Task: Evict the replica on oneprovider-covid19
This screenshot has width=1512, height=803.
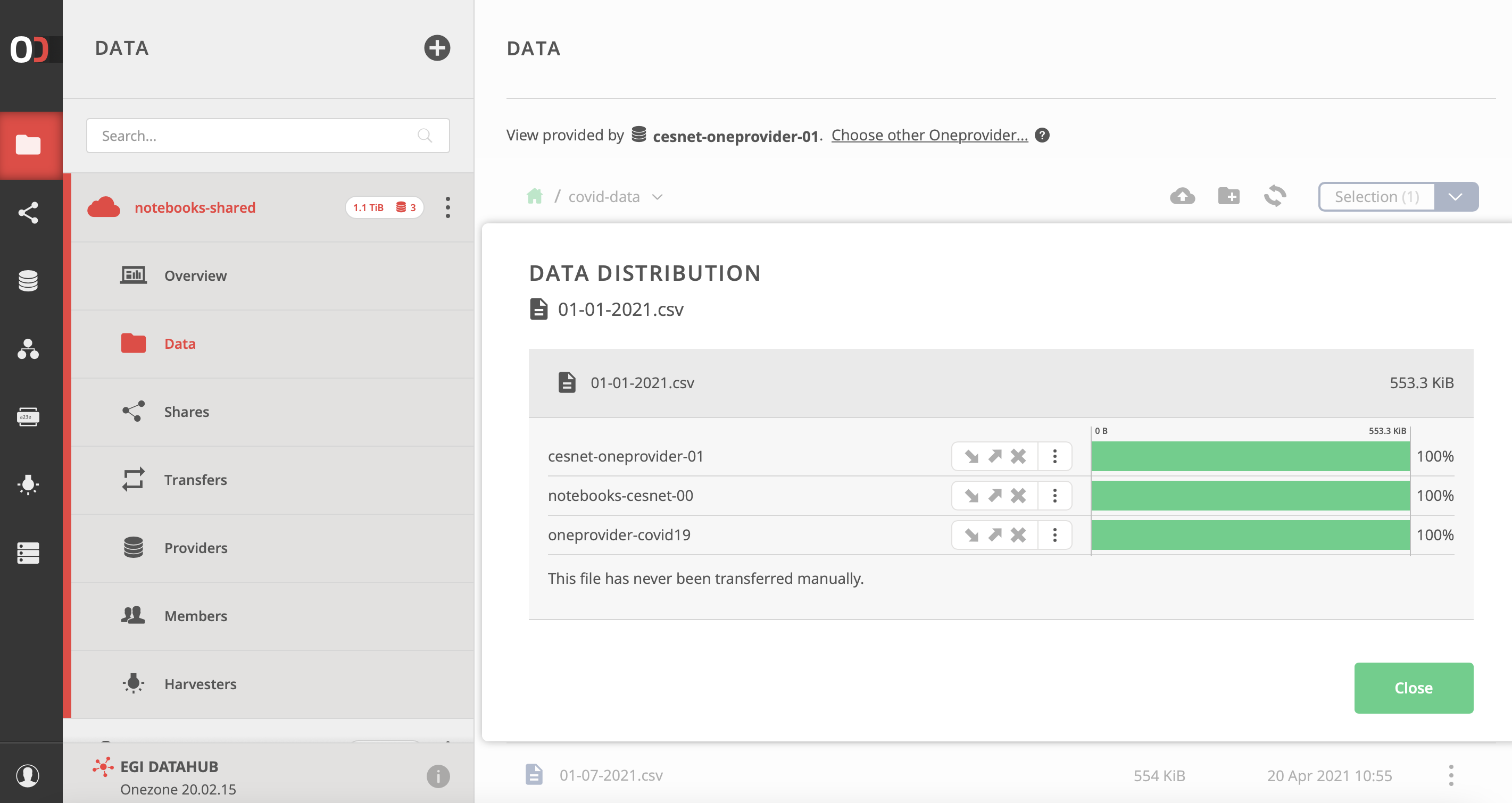Action: tap(1018, 534)
